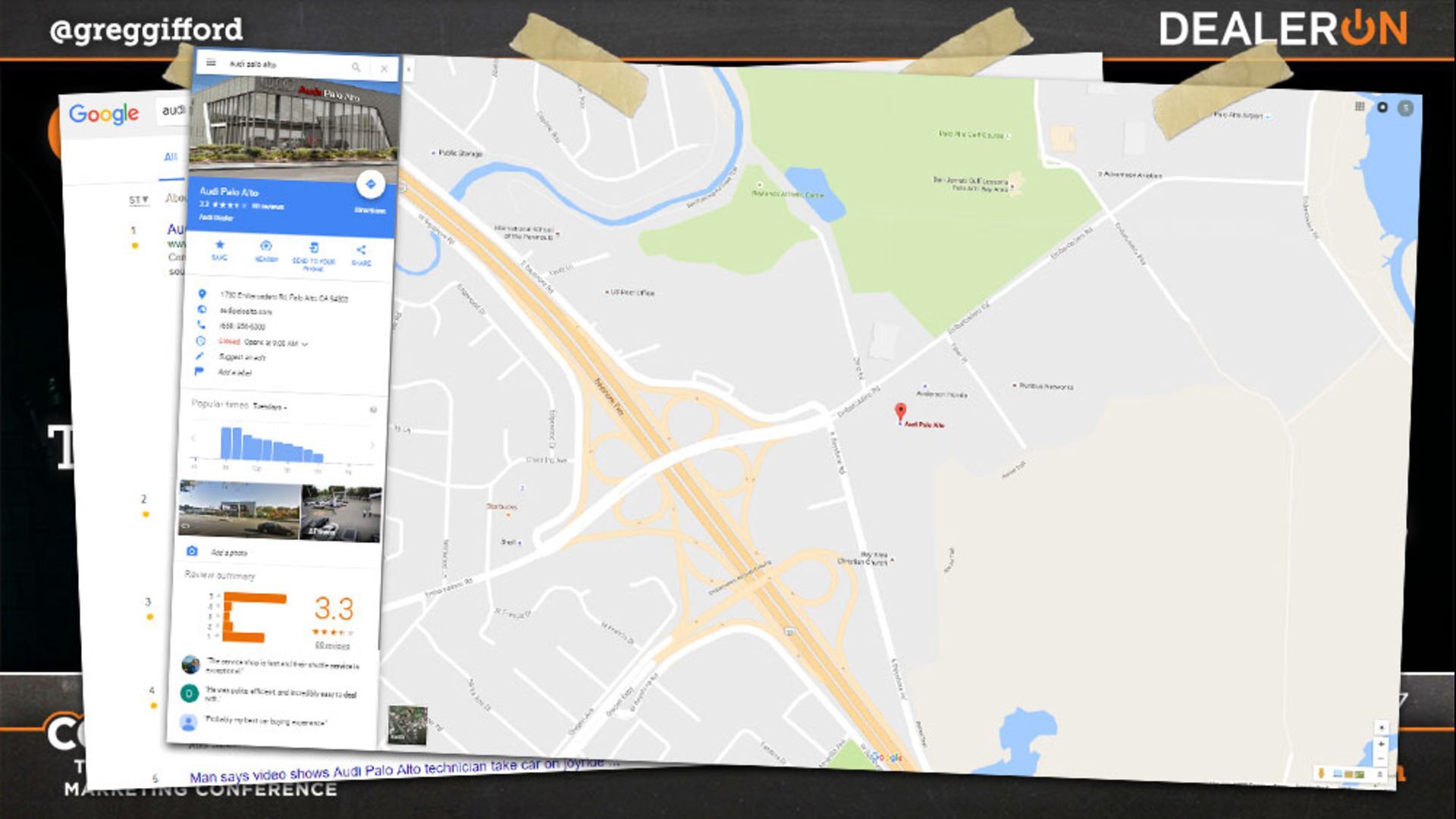Screen dimensions: 1456x819
Task: Expand the opening hours dropdown arrow
Action: pos(305,344)
